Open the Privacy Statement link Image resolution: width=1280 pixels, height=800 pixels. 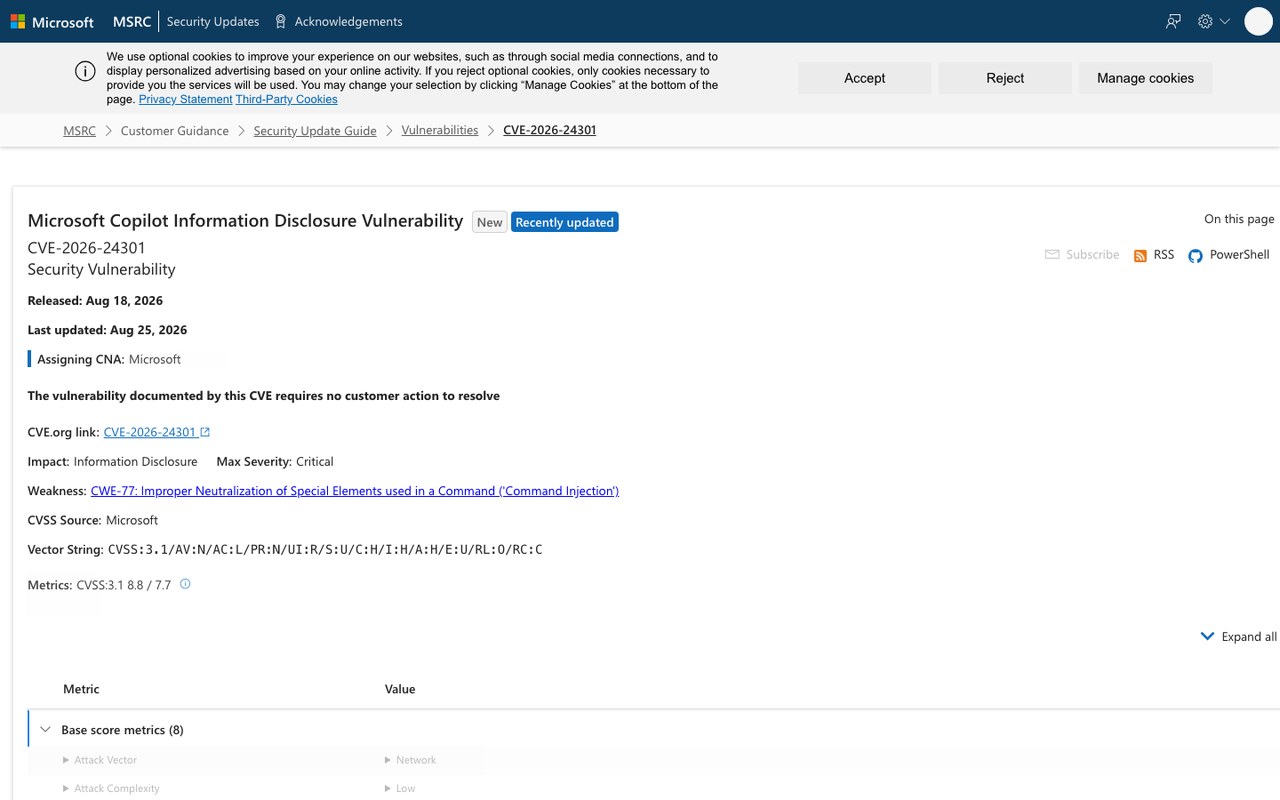(x=185, y=99)
